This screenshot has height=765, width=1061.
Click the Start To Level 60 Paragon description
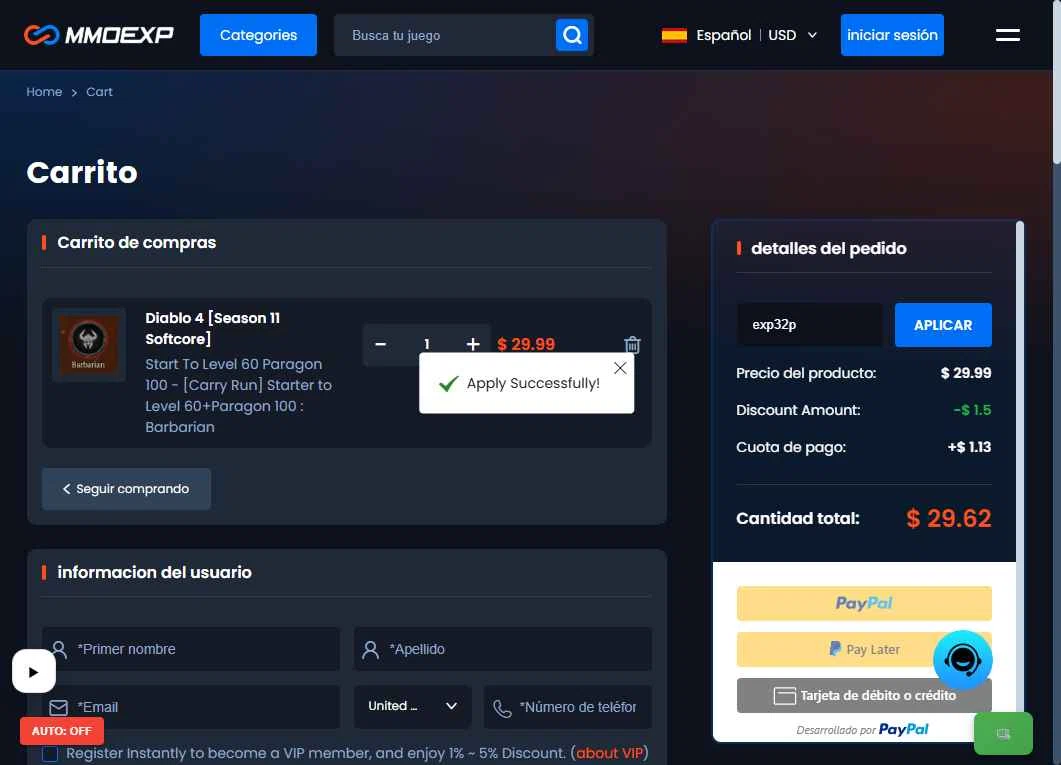(x=238, y=396)
